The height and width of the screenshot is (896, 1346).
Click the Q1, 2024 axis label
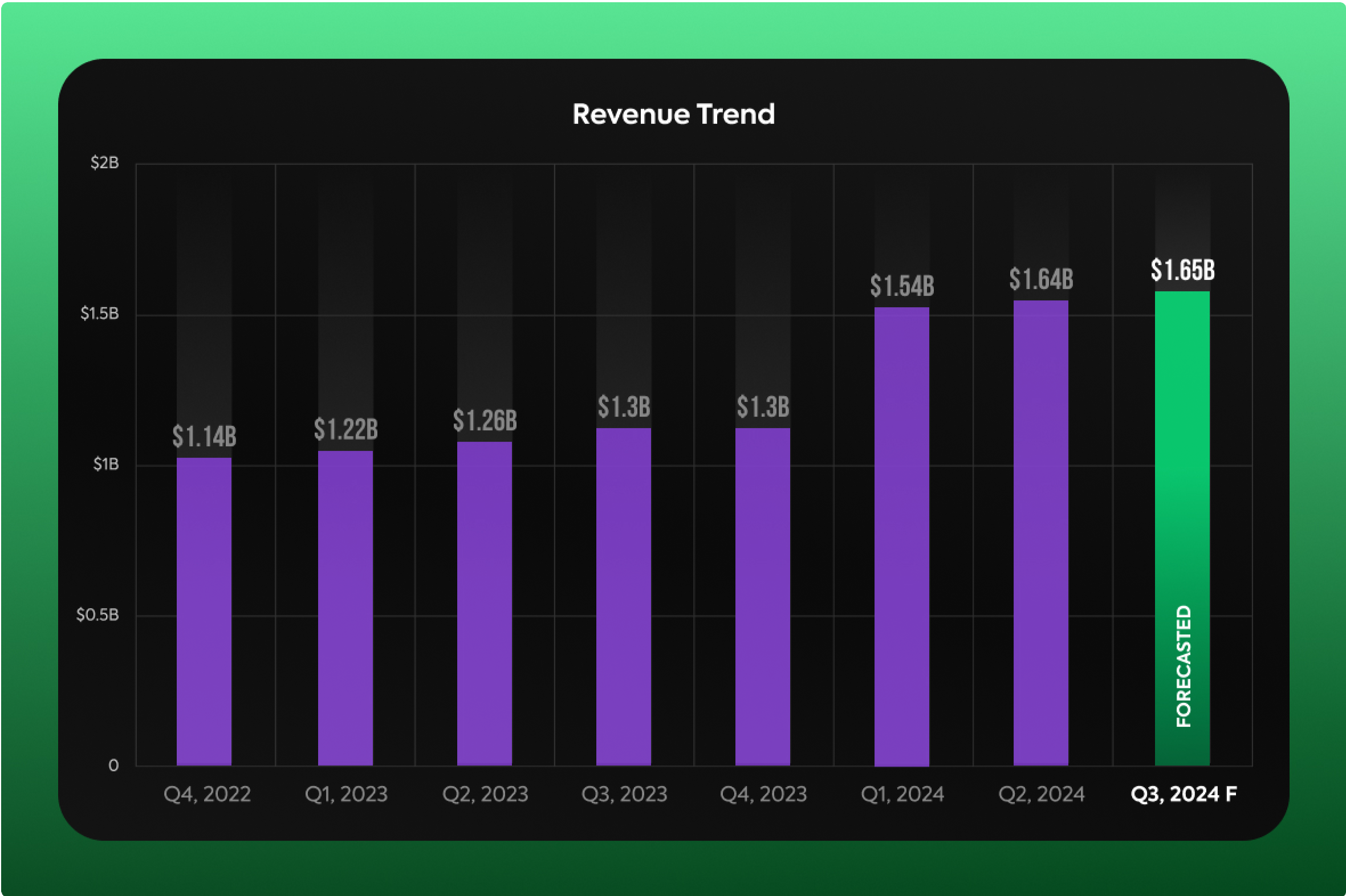click(902, 794)
